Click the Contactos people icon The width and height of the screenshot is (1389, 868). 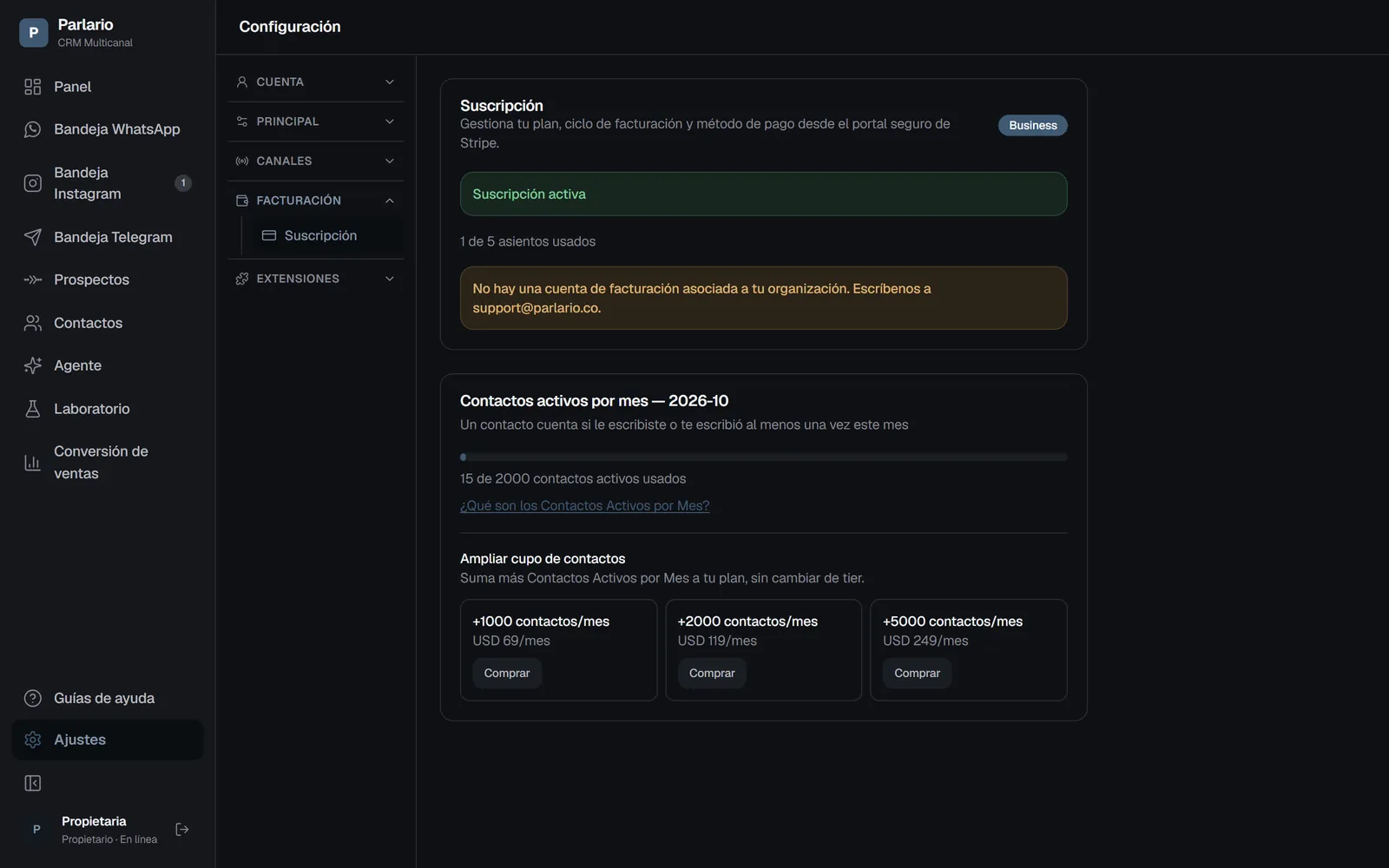[x=33, y=323]
